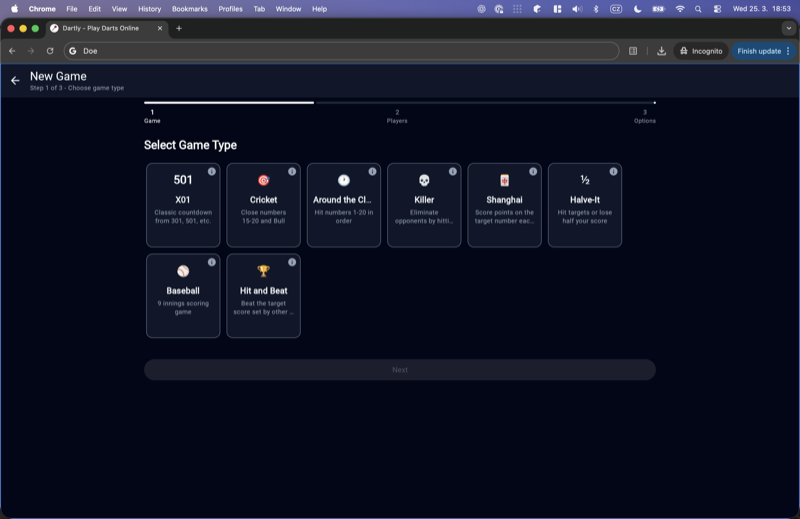Select the Halve-It game card

[x=585, y=205]
